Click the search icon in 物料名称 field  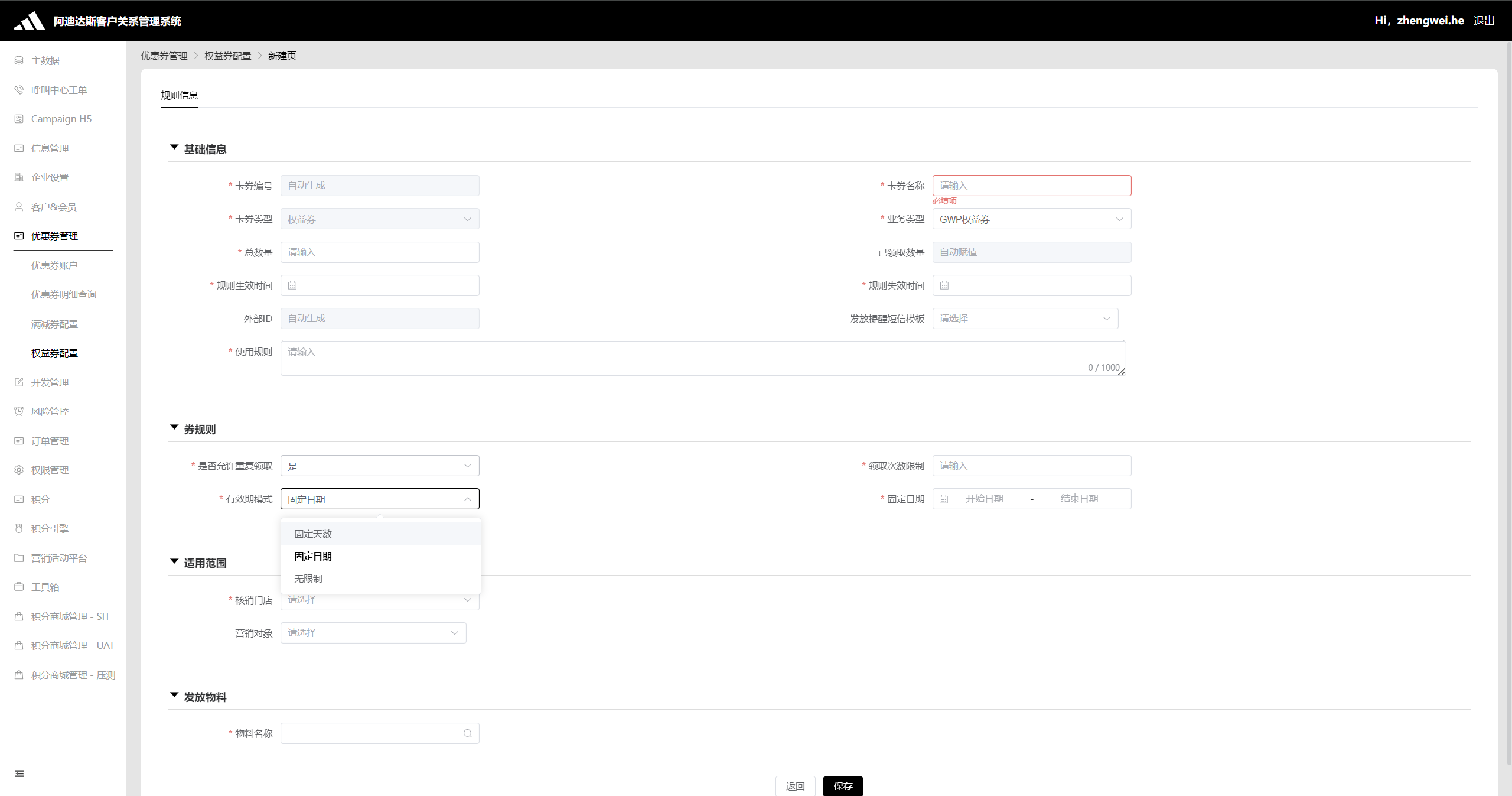[468, 733]
